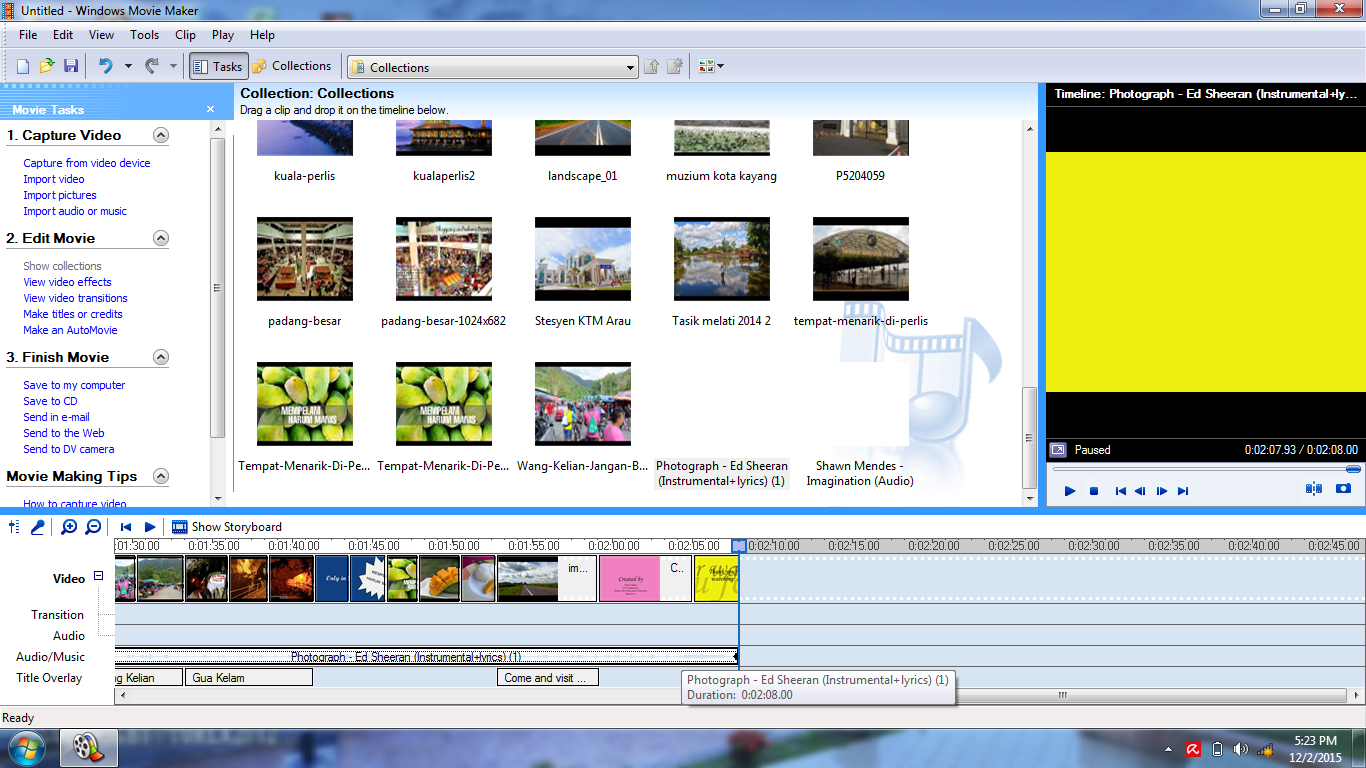Click the volume icon in the system tray
Screen dimensions: 1366x768
(1241, 749)
